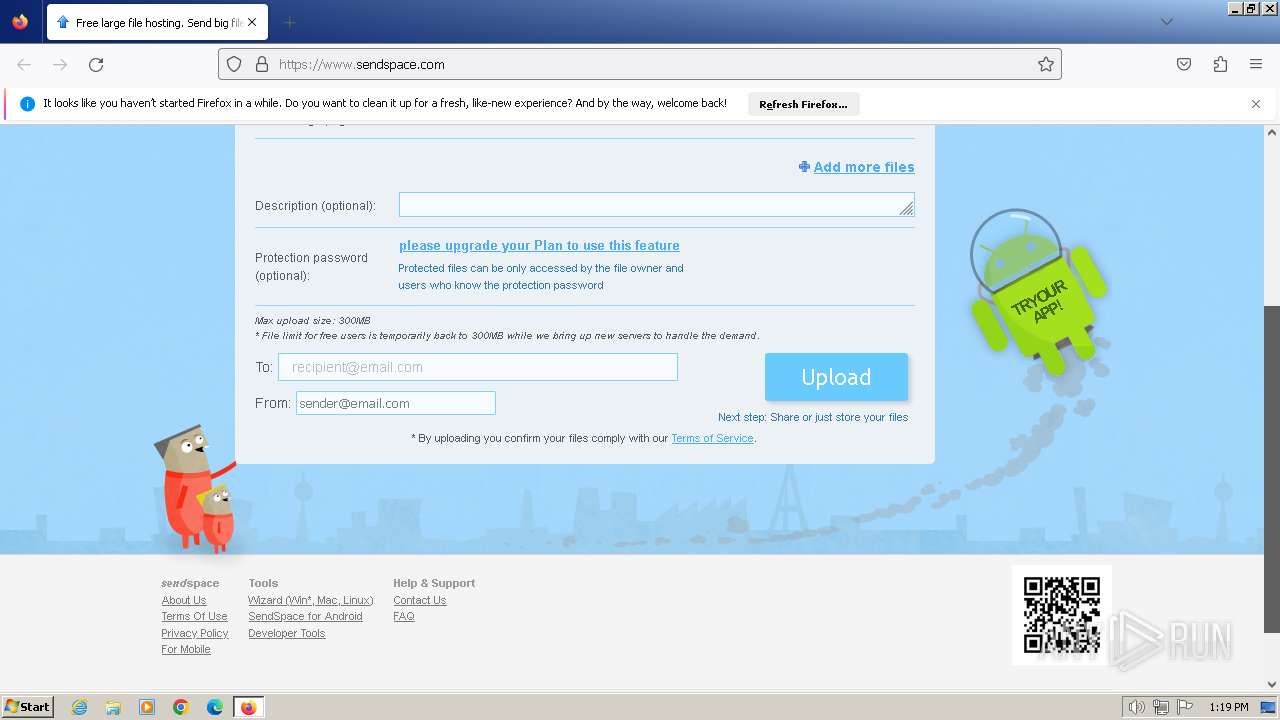Viewport: 1280px width, 720px height.
Task: Click Add more files link
Action: pos(864,167)
